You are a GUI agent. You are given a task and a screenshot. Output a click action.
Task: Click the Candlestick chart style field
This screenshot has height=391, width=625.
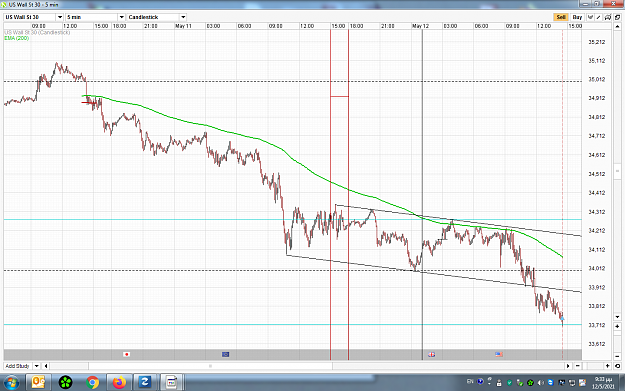pyautogui.click(x=153, y=17)
